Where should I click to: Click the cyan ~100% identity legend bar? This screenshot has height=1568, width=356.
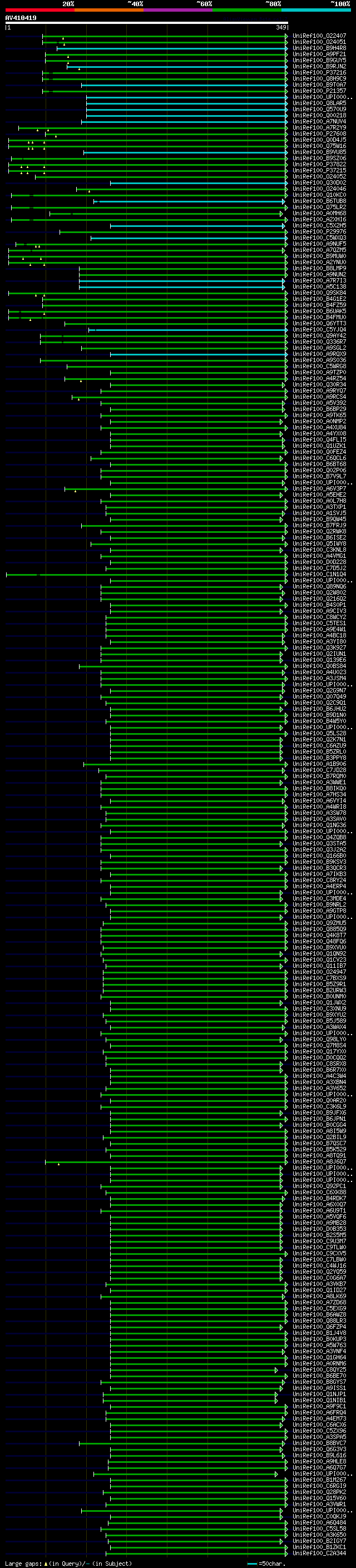tap(316, 10)
